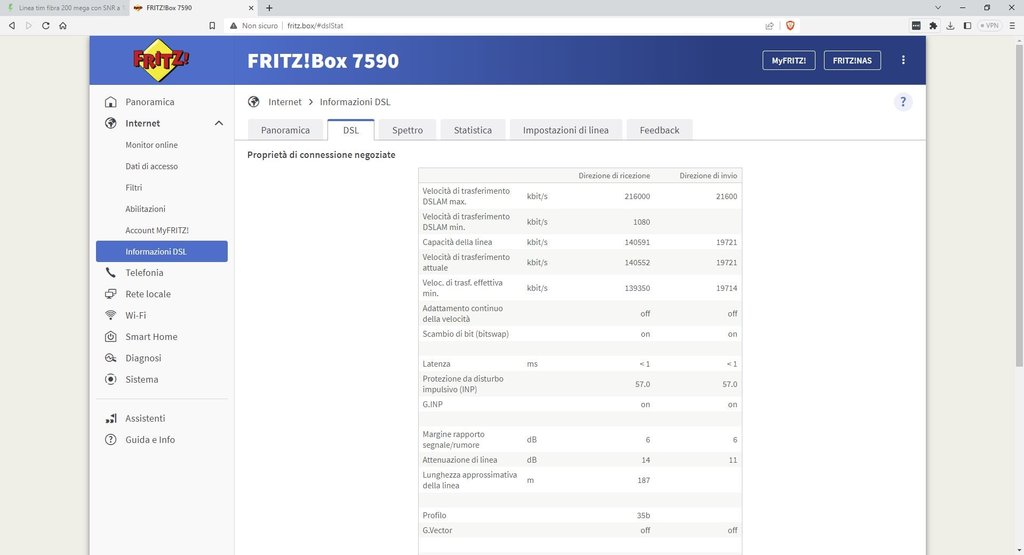
Task: Open the Panoramica home icon in sidebar
Action: 111,102
